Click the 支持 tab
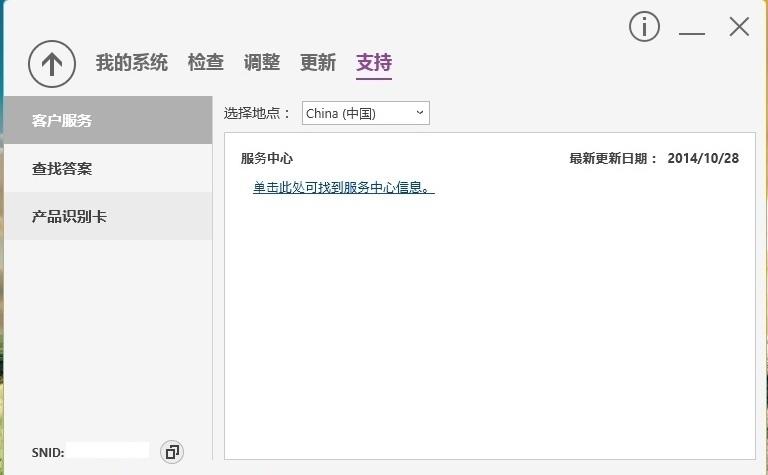This screenshot has height=475, width=768. pos(374,62)
